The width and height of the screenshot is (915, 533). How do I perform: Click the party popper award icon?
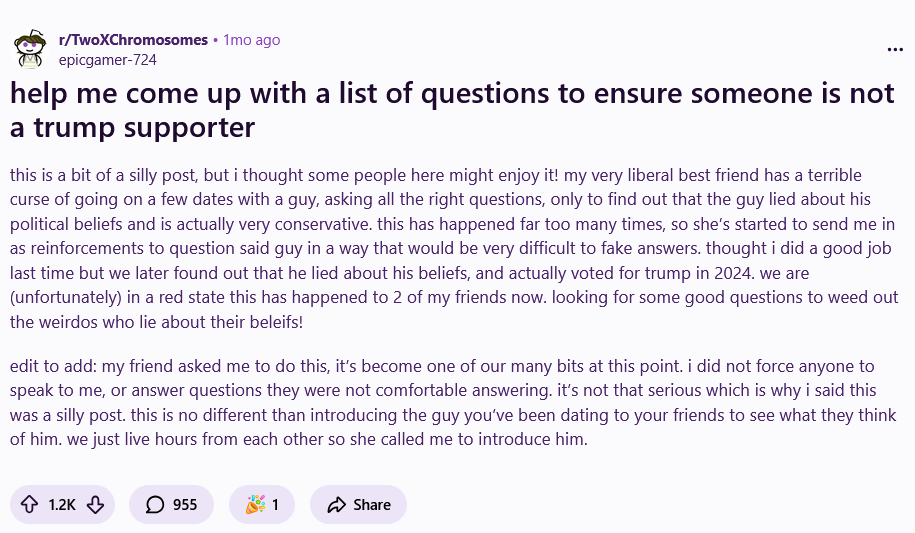(255, 505)
